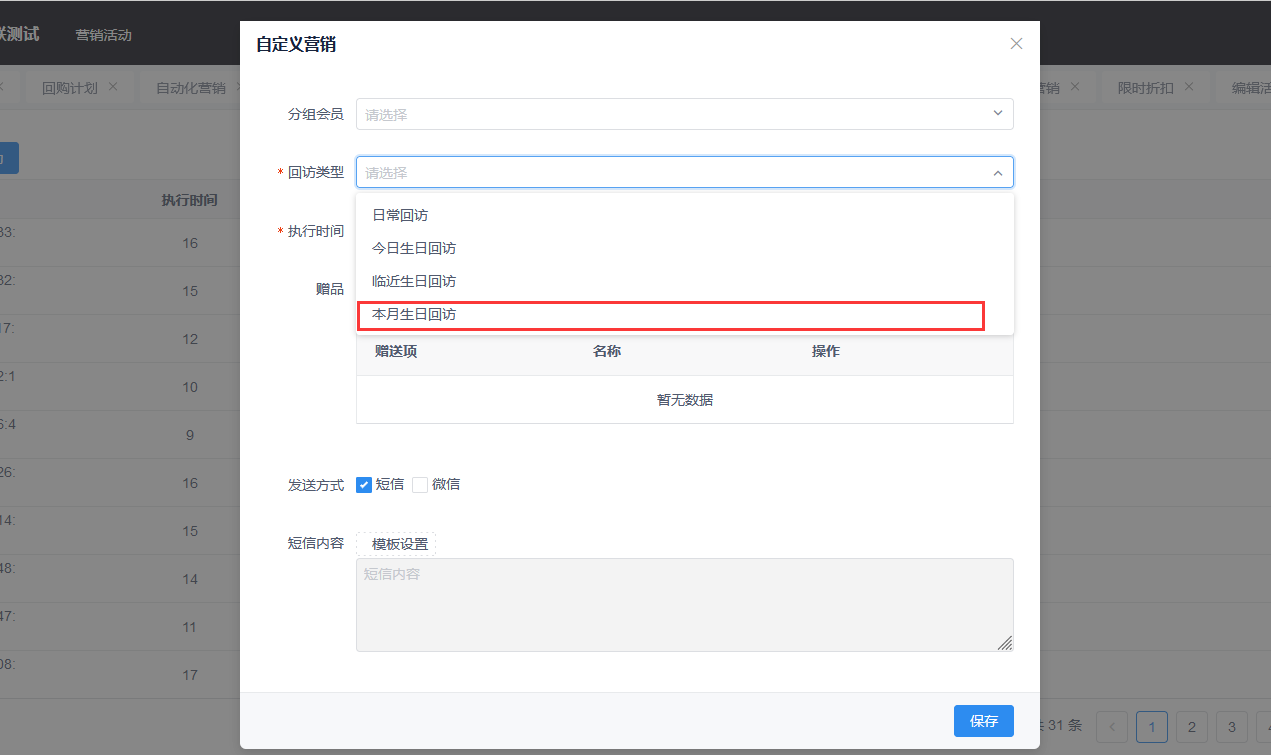The width and height of the screenshot is (1271, 755).
Task: Close the 限时折扣 tab
Action: coord(1189,87)
